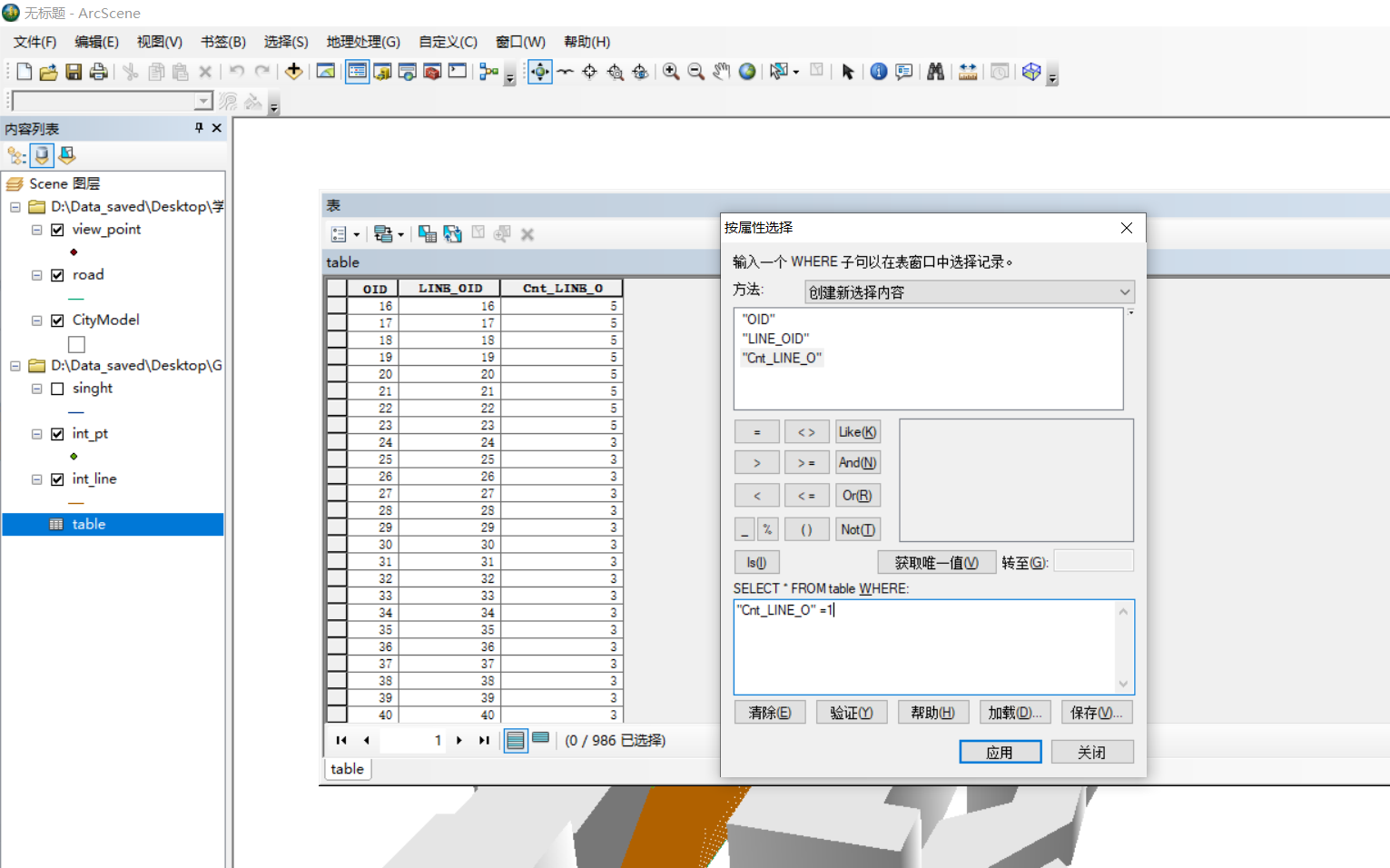Open the Python window

458,72
